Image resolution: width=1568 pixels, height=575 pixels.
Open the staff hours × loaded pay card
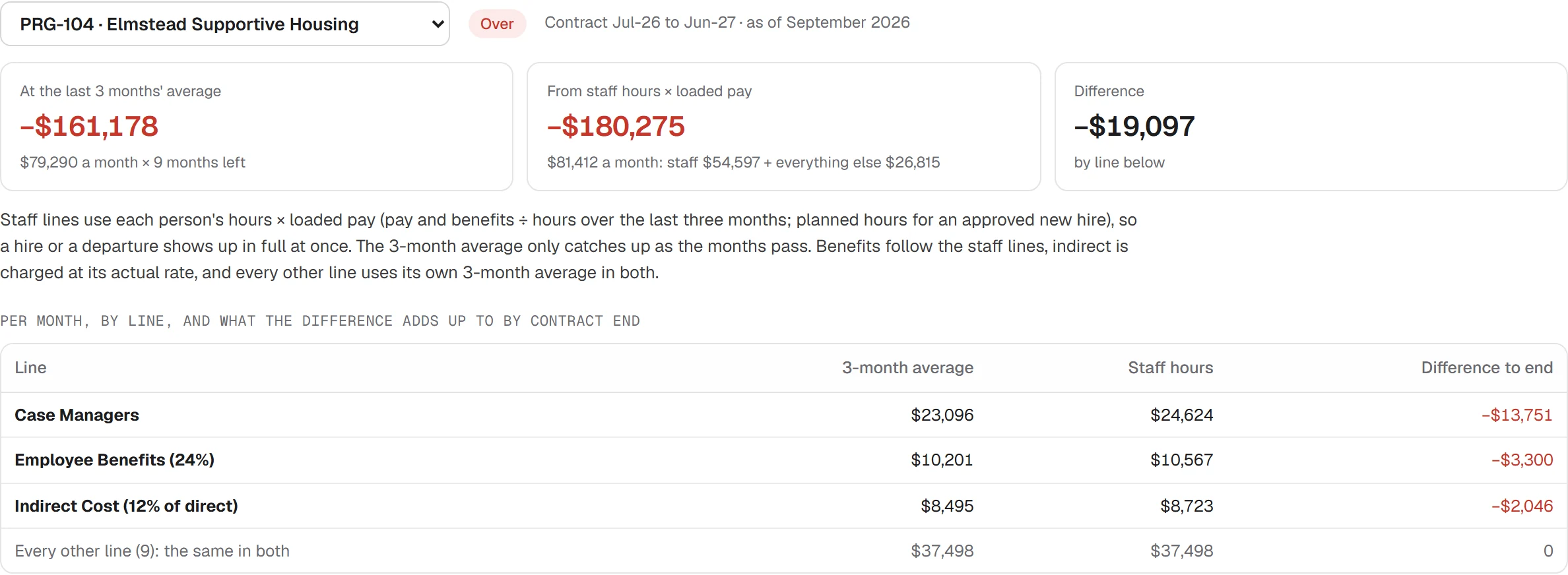click(784, 127)
